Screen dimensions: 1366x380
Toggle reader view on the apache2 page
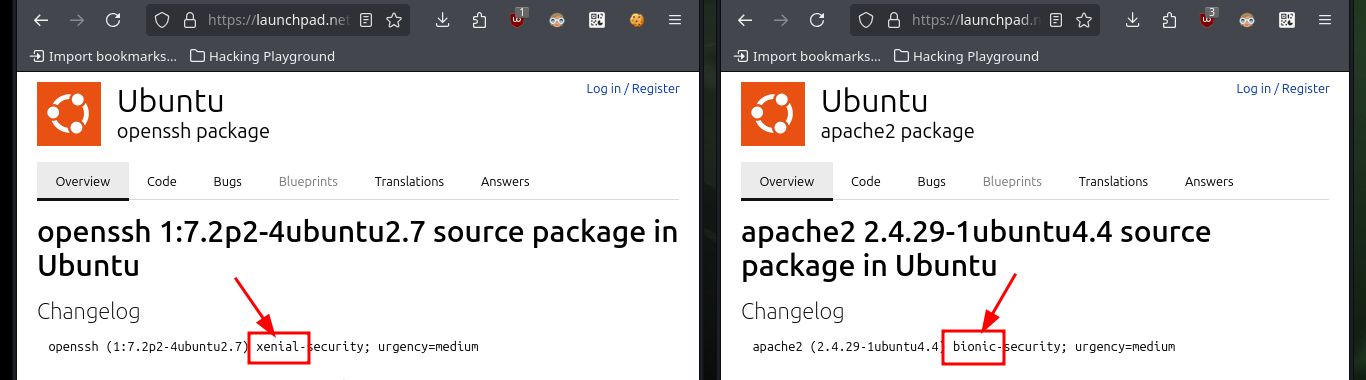(1054, 19)
